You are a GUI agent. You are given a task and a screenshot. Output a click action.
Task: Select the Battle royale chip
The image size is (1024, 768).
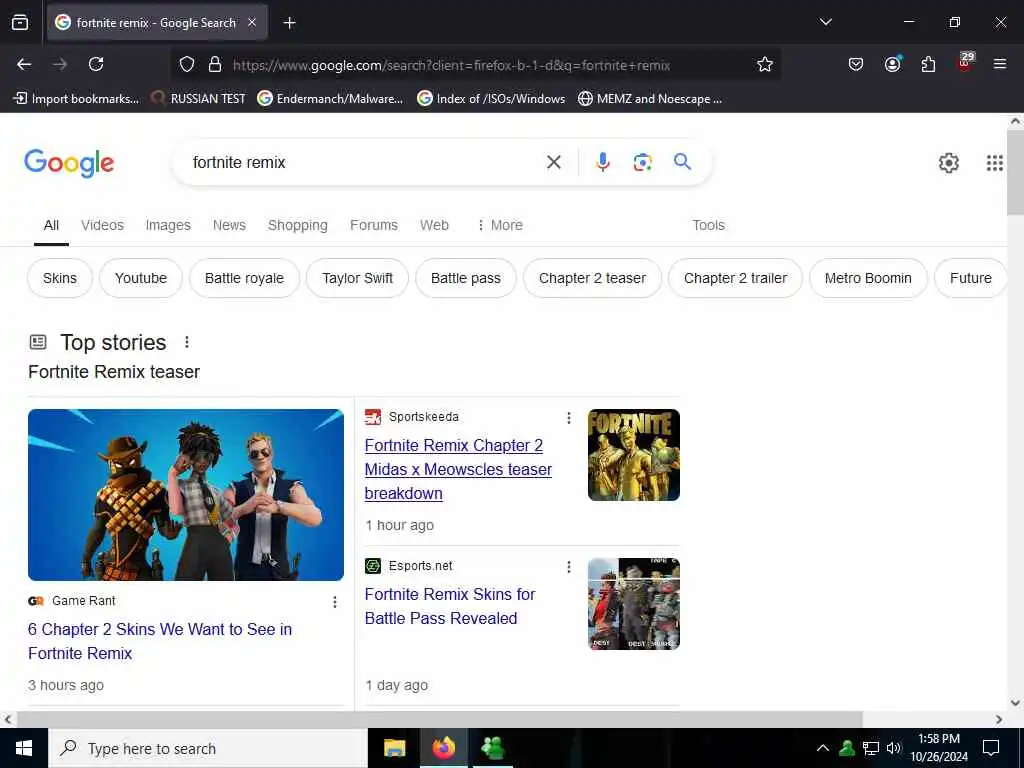point(244,278)
